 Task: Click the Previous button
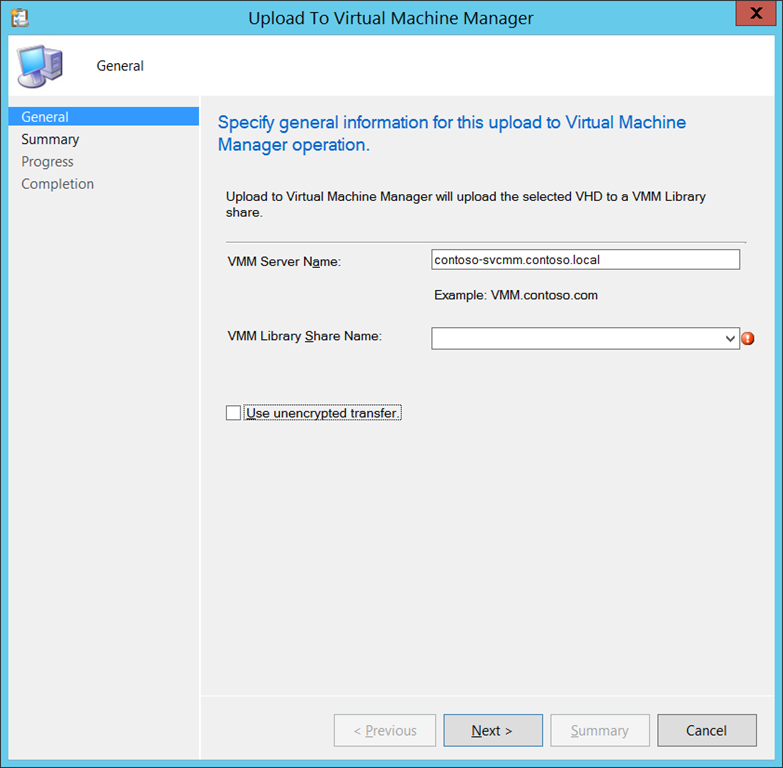385,730
